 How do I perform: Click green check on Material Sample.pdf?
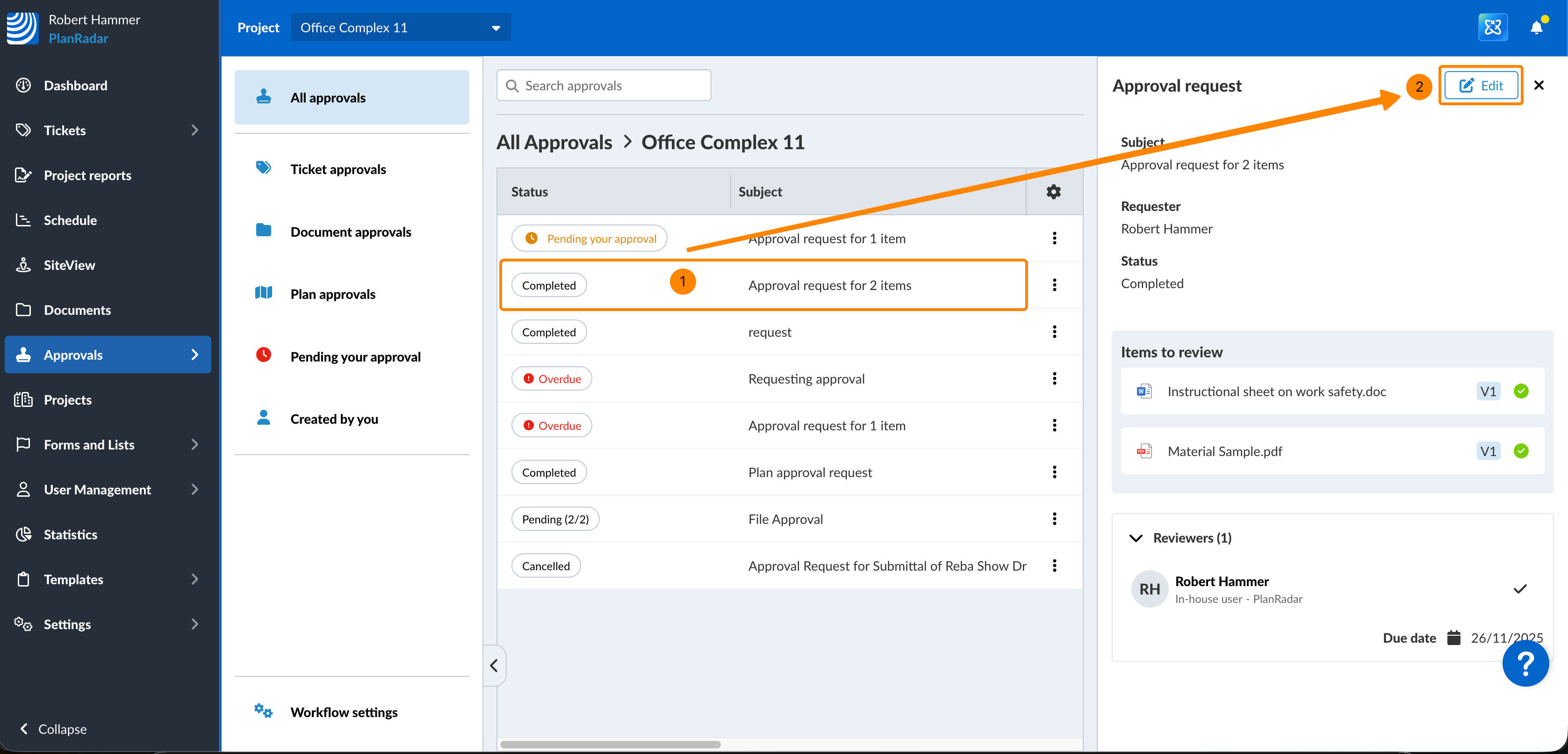tap(1520, 451)
